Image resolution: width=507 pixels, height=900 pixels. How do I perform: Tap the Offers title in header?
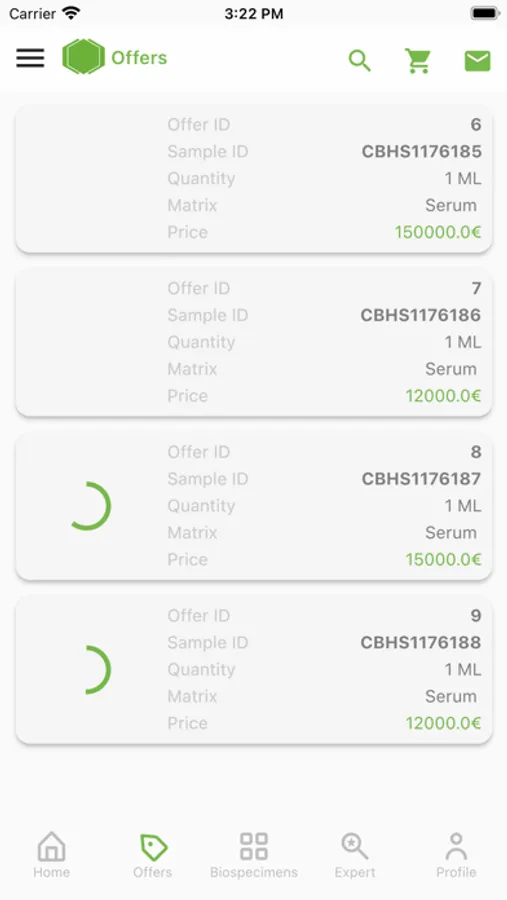coord(139,57)
